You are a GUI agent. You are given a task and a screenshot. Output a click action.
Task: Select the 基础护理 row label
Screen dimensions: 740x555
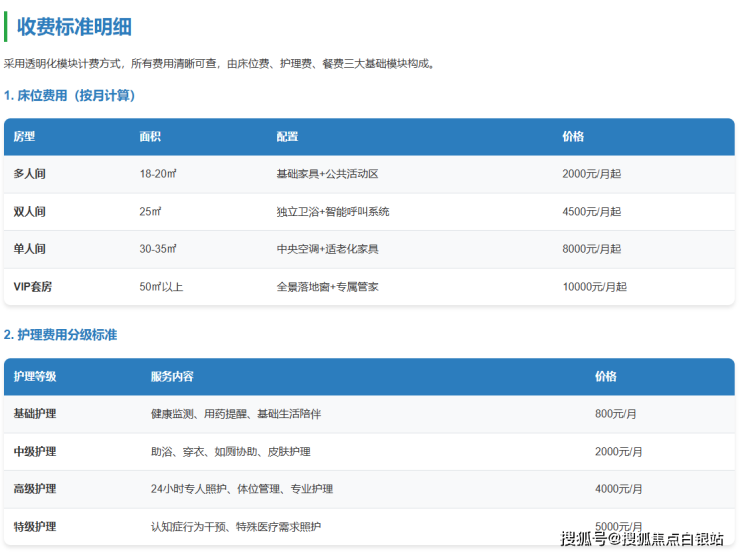[x=35, y=414]
